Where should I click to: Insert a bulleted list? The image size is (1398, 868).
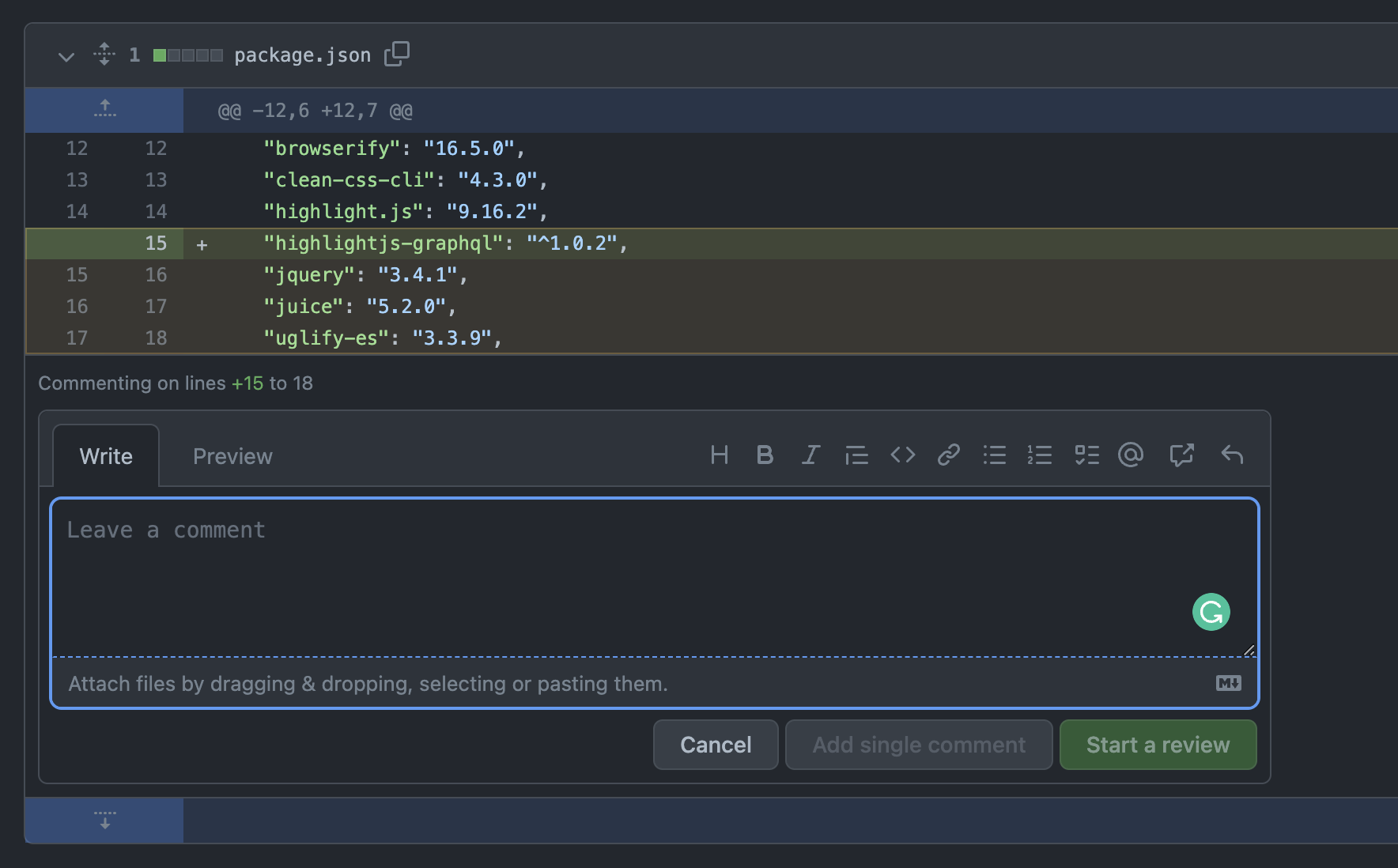click(x=994, y=455)
